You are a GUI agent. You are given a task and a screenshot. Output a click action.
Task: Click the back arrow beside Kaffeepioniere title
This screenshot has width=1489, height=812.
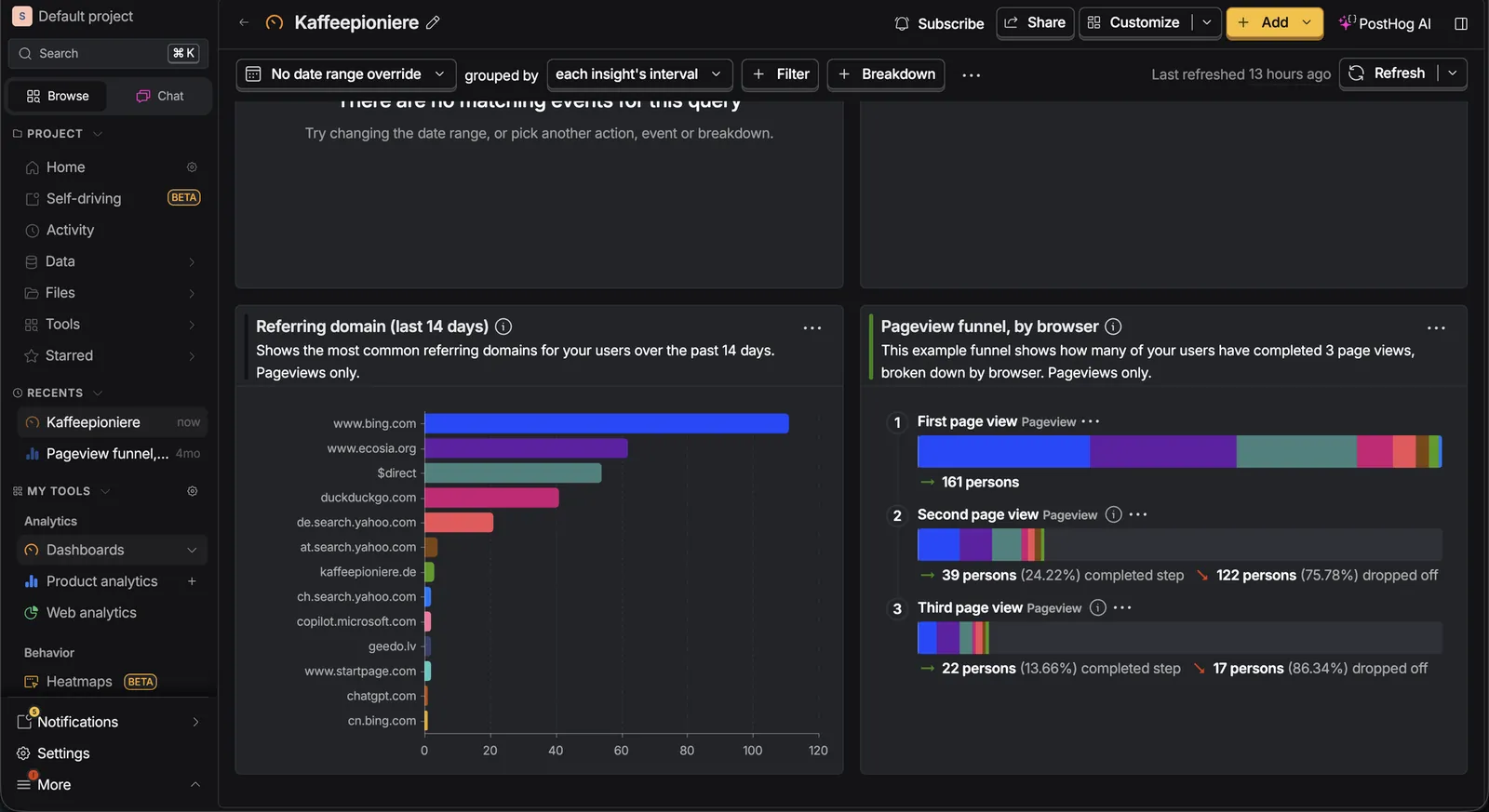(x=244, y=22)
